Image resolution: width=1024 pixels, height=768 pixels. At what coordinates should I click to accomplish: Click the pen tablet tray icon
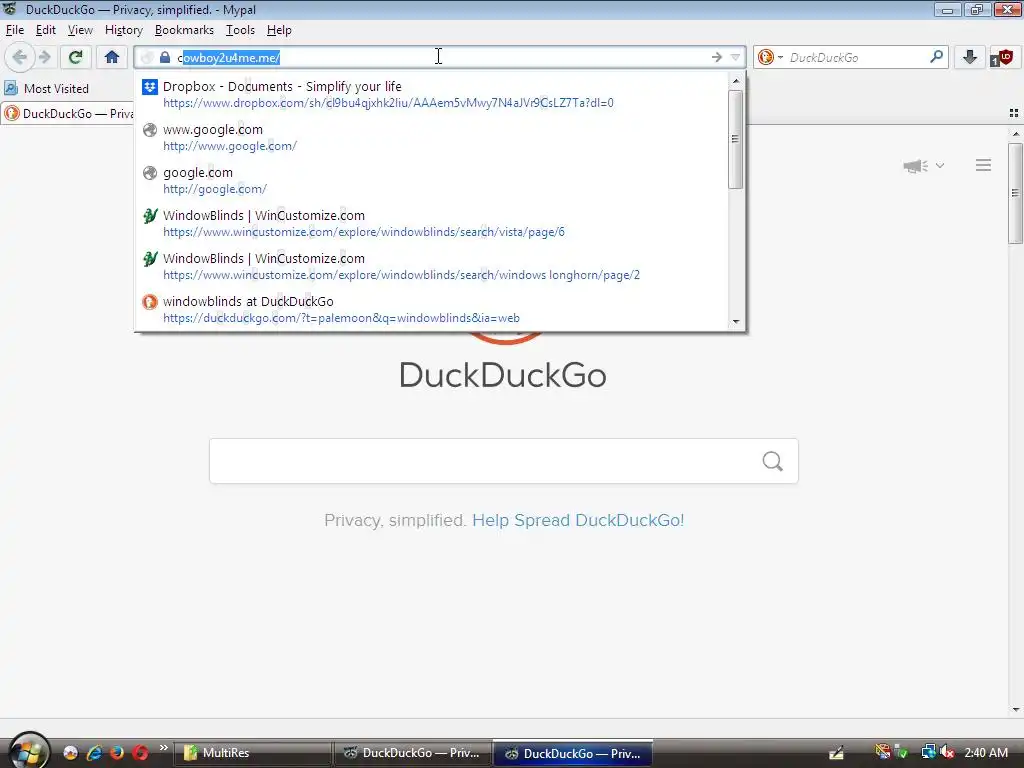coord(836,753)
